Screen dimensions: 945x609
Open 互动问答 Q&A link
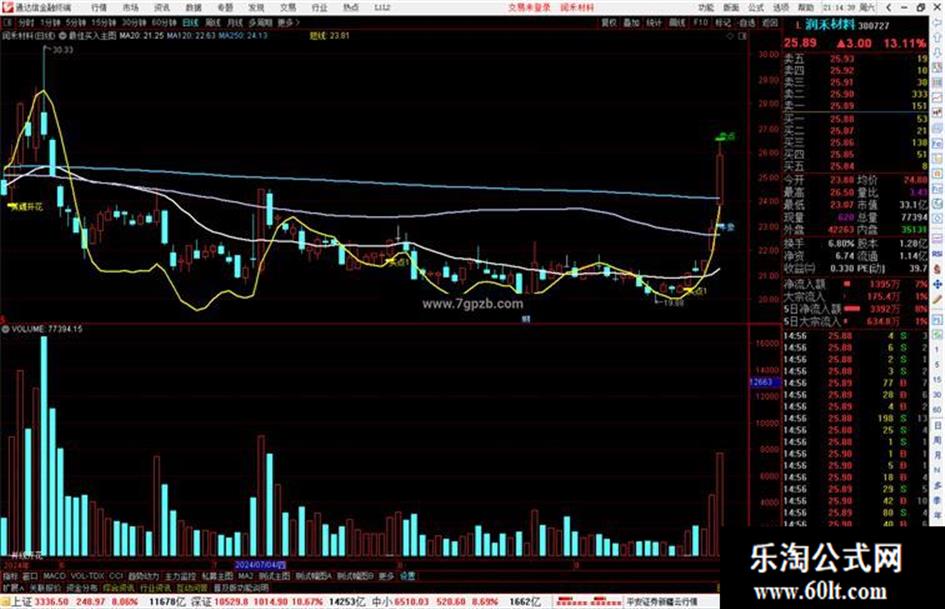(x=192, y=587)
